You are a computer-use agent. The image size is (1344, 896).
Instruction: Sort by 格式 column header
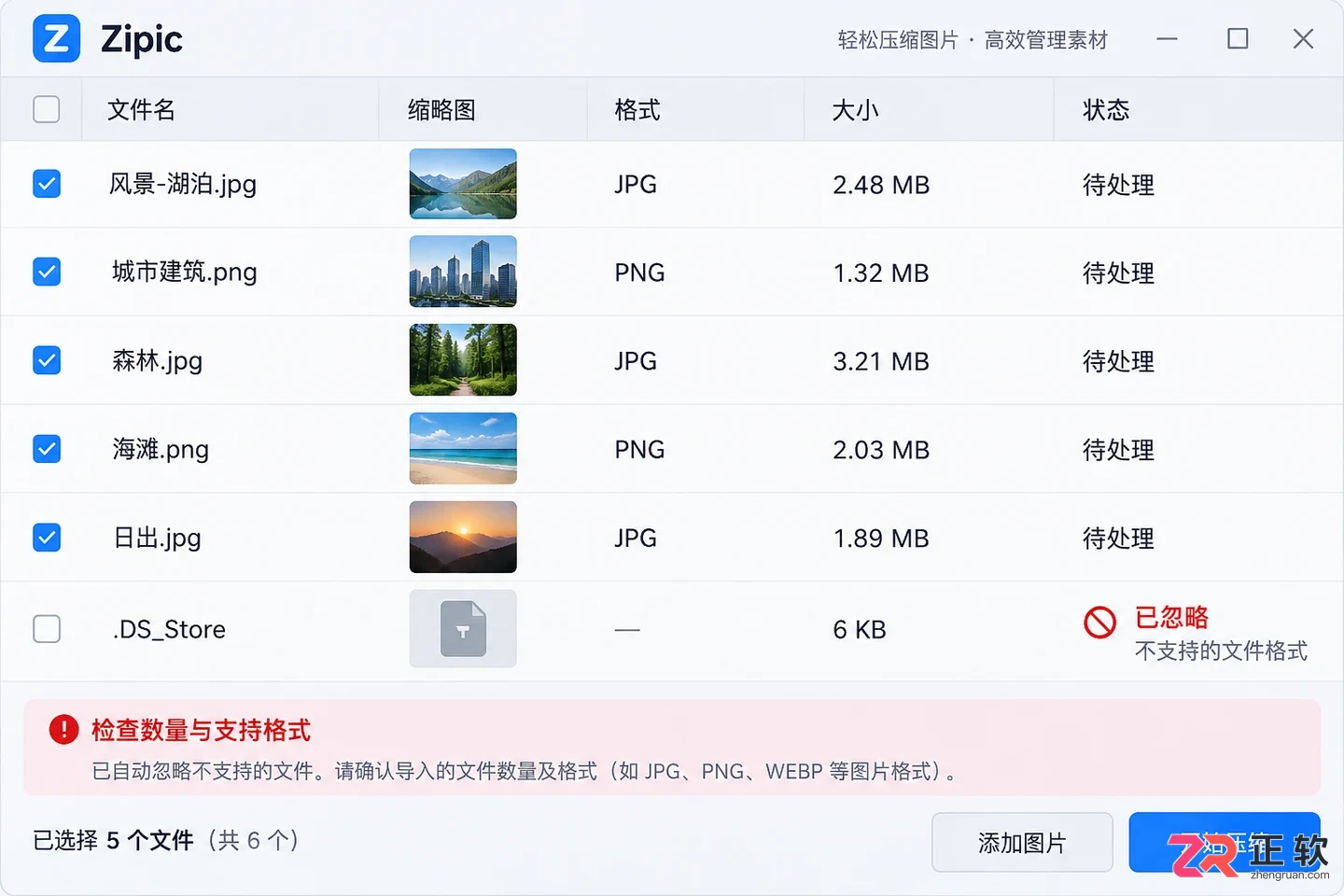(x=637, y=110)
